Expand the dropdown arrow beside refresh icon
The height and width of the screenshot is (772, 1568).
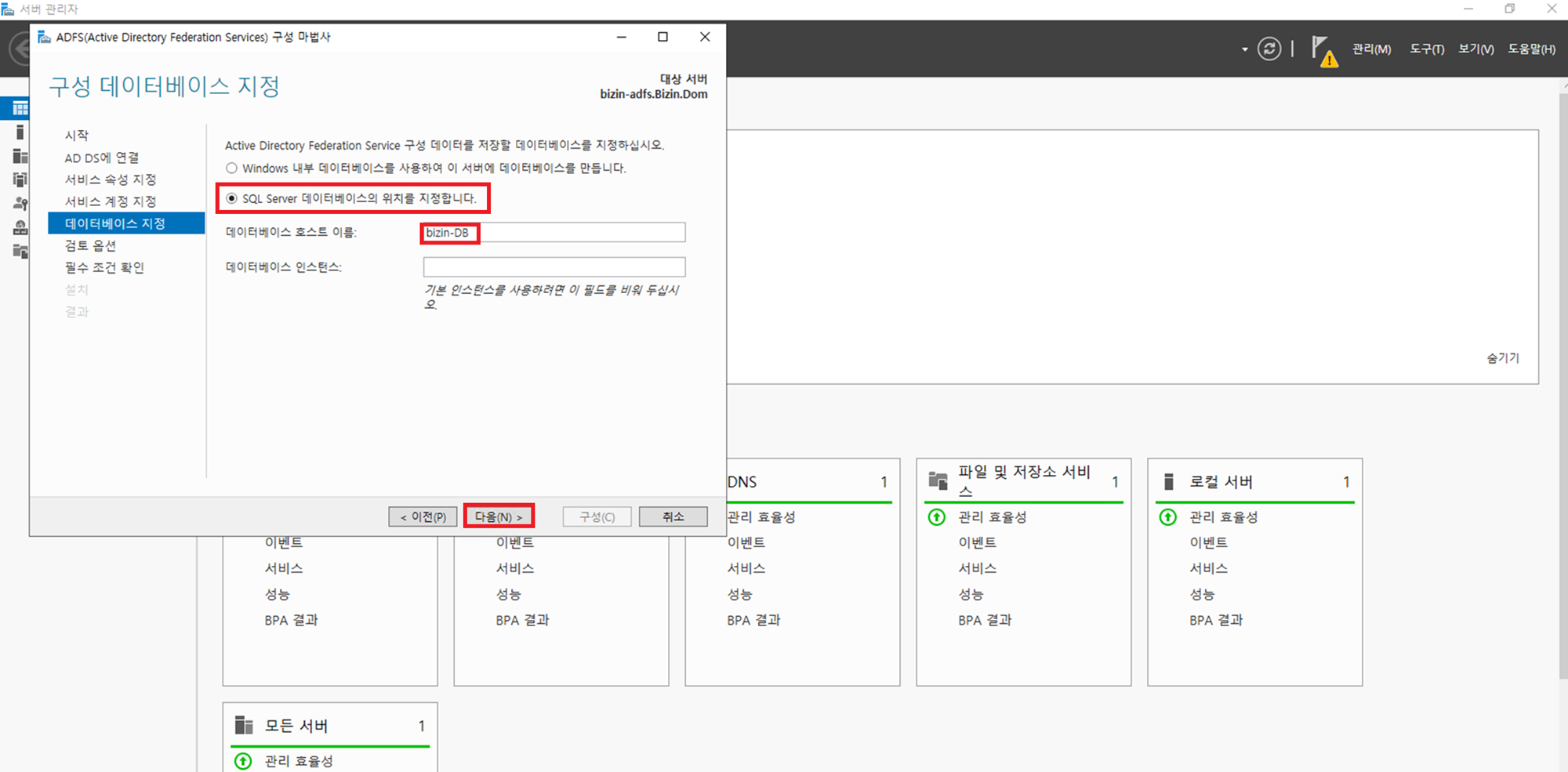click(1244, 49)
